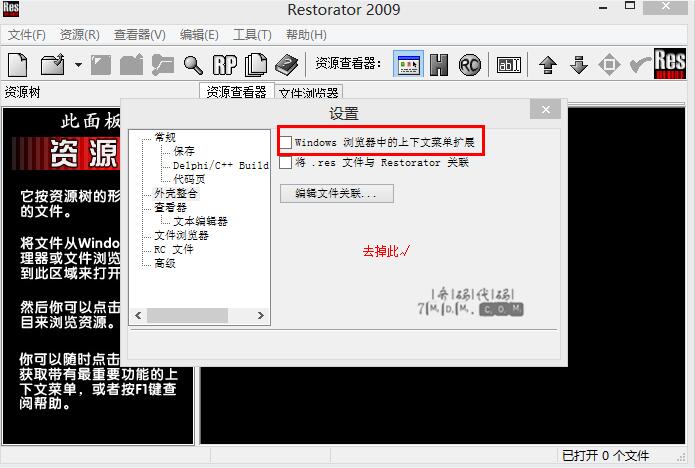Select 文本编辑器 in settings tree

[x=200, y=221]
